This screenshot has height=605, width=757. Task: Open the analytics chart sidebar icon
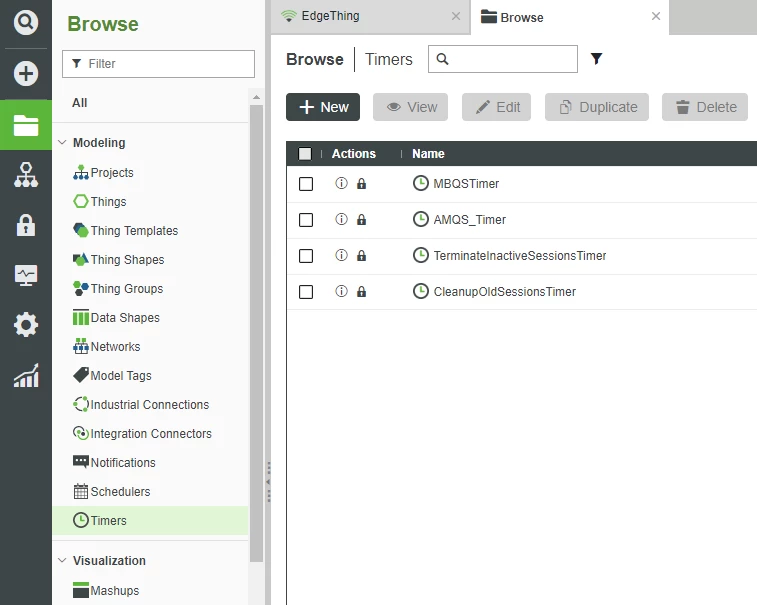tap(26, 376)
